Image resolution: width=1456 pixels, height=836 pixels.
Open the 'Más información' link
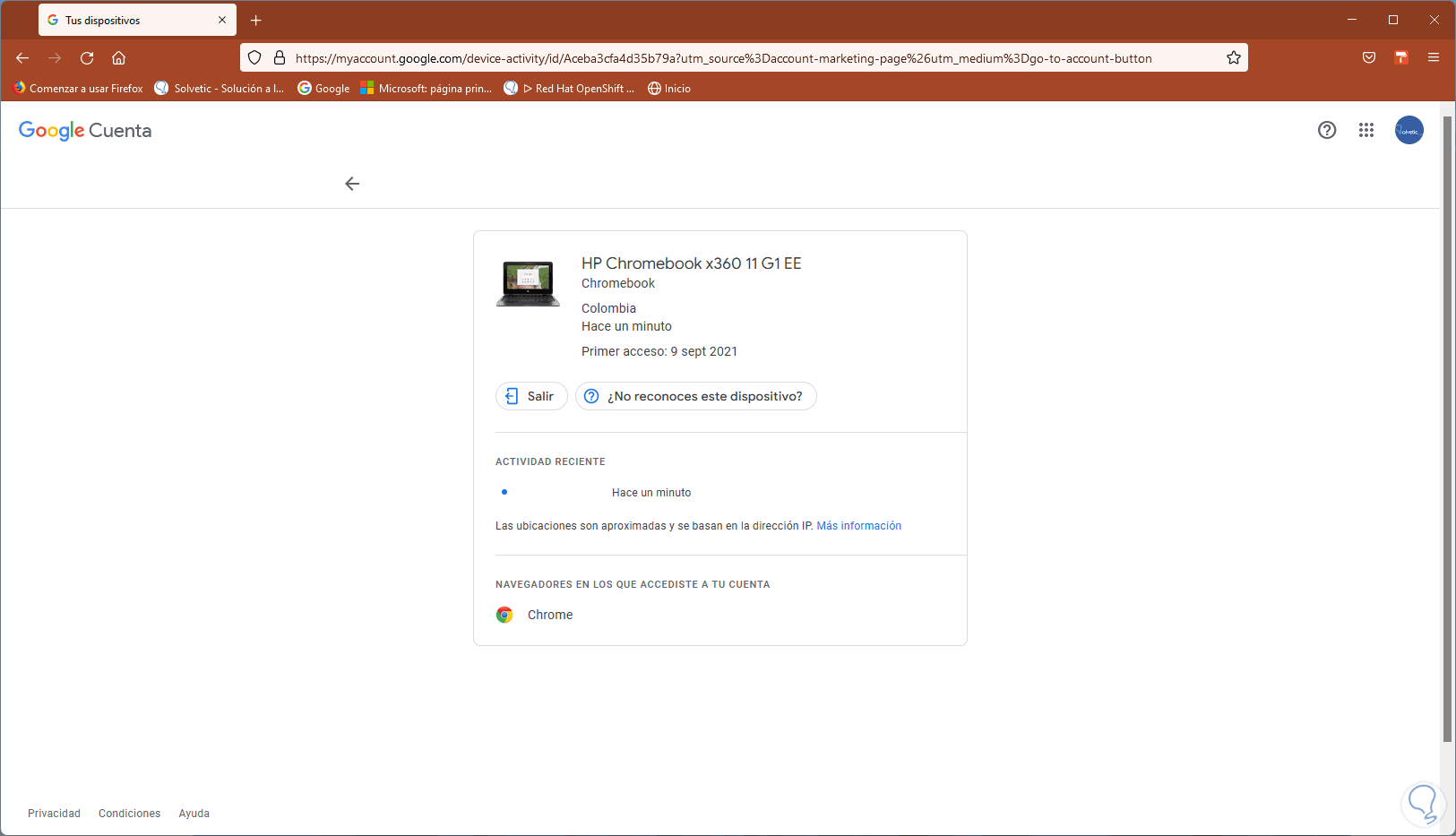point(859,526)
